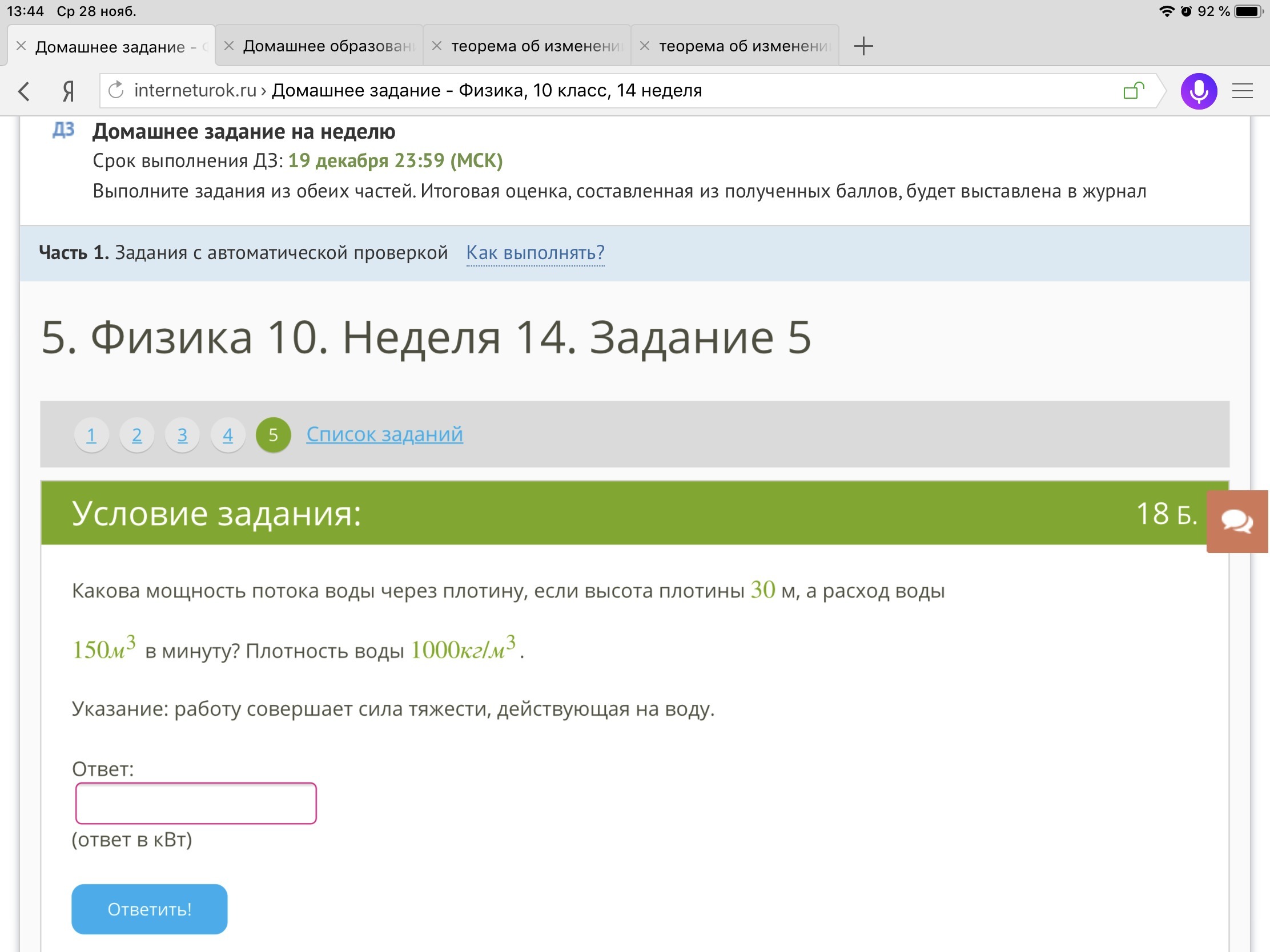Close the Домашнее задание tab
The height and width of the screenshot is (952, 1270).
click(x=21, y=46)
